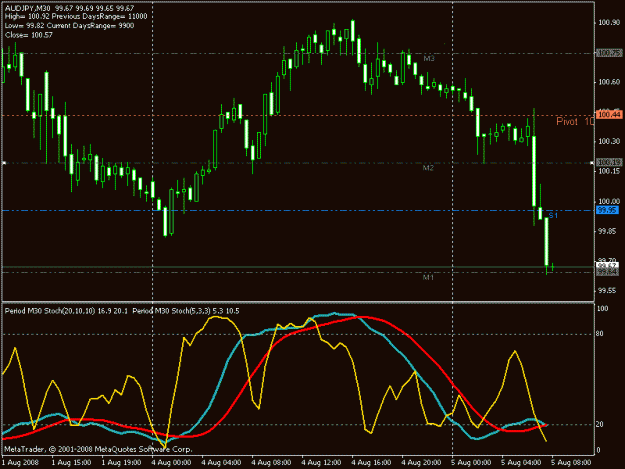Click the '1 Aug 15:00' time label
This screenshot has width=625, height=469.
[71, 463]
